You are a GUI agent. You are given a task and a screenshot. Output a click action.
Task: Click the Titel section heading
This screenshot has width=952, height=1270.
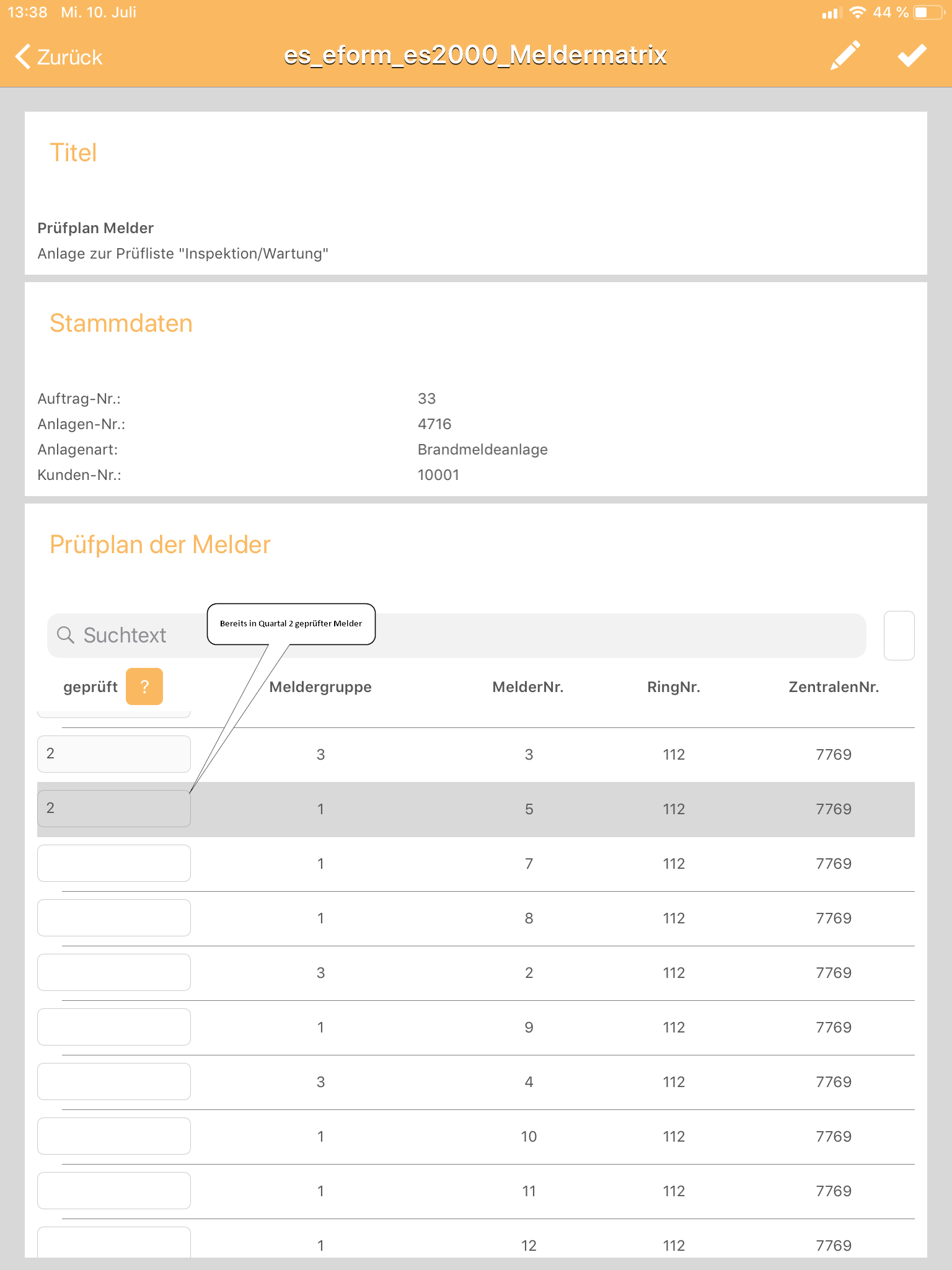click(73, 153)
